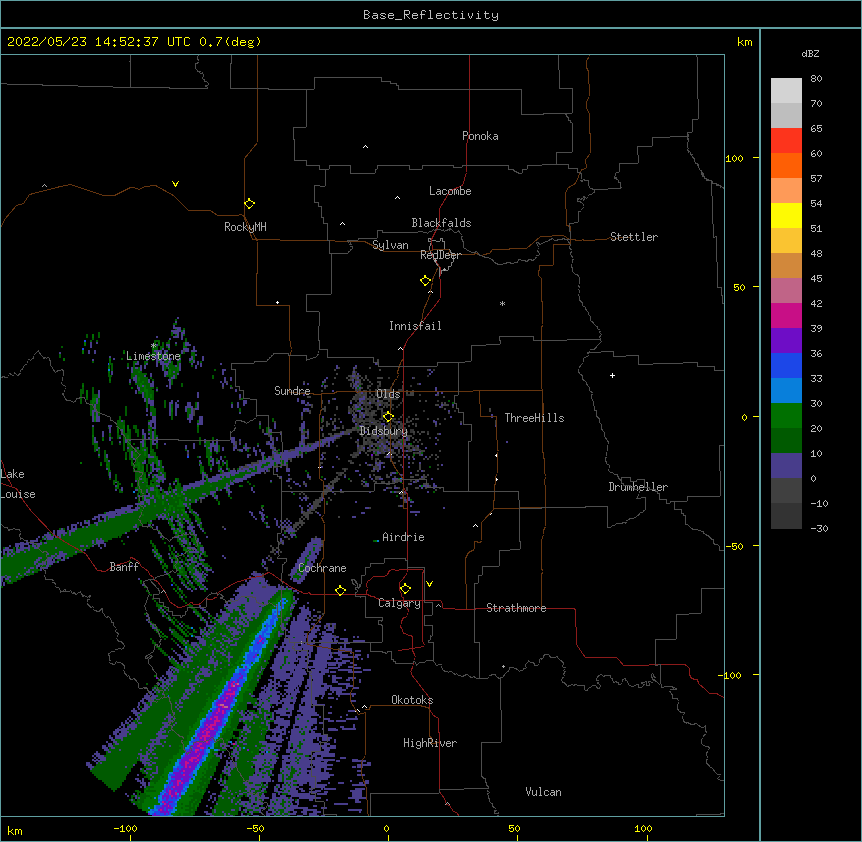This screenshot has width=862, height=842.
Task: Click the asterisk marker above Limestone
Action: [x=154, y=346]
